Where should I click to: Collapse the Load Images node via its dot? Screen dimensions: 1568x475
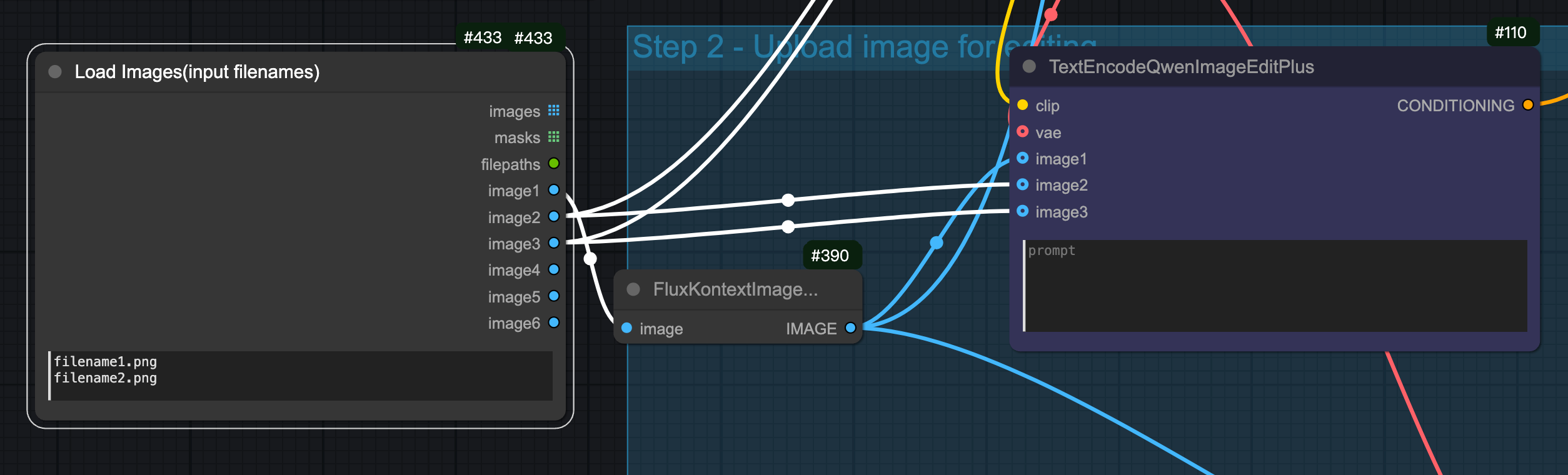[55, 72]
